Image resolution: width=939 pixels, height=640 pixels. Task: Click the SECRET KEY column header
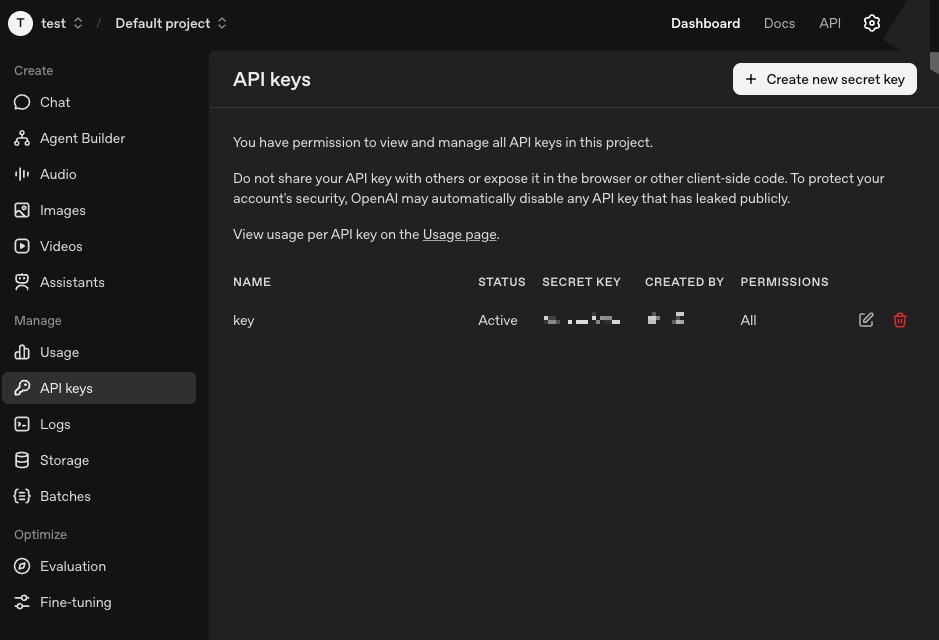pyautogui.click(x=581, y=282)
